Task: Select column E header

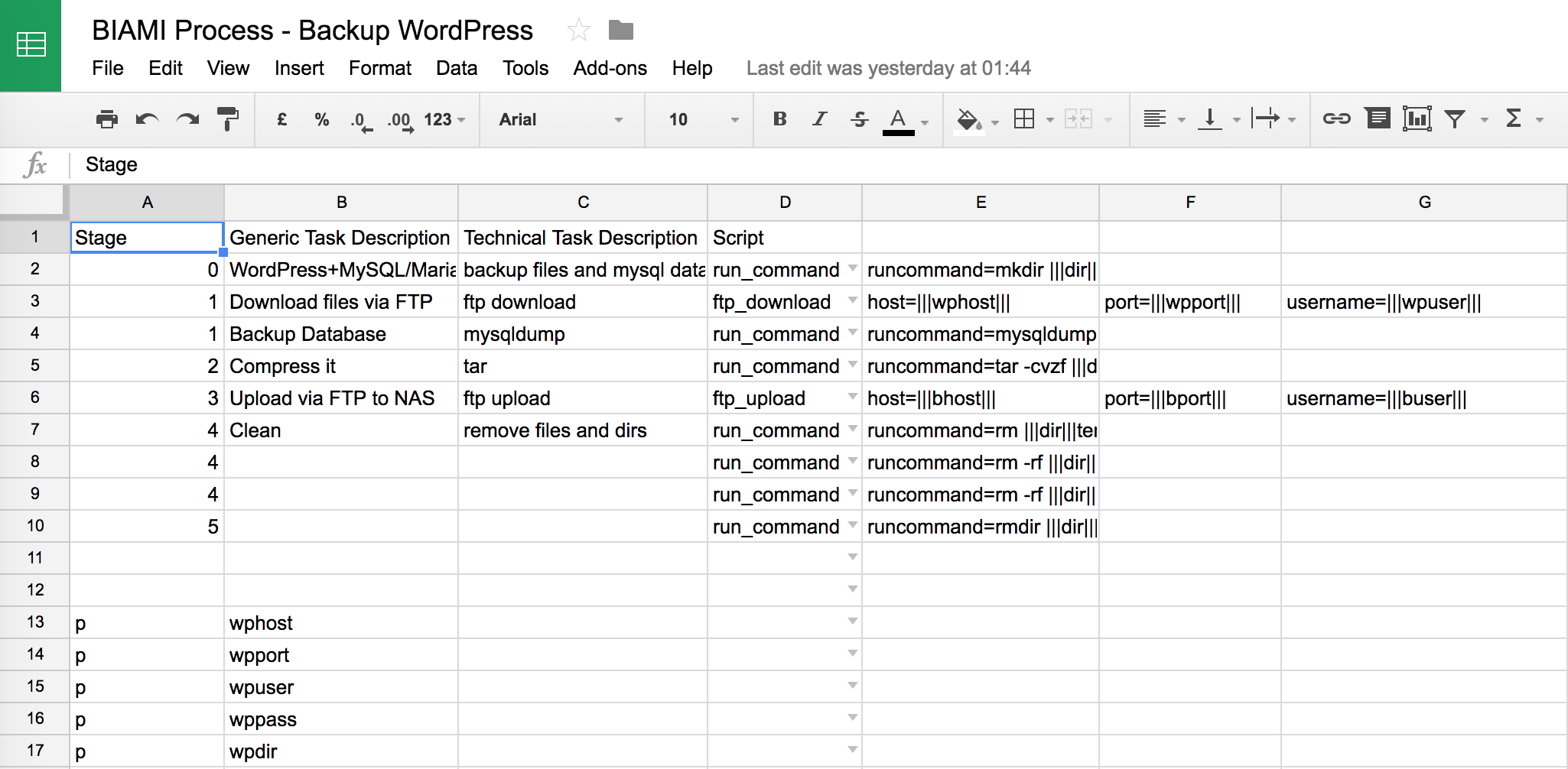Action: pos(981,203)
